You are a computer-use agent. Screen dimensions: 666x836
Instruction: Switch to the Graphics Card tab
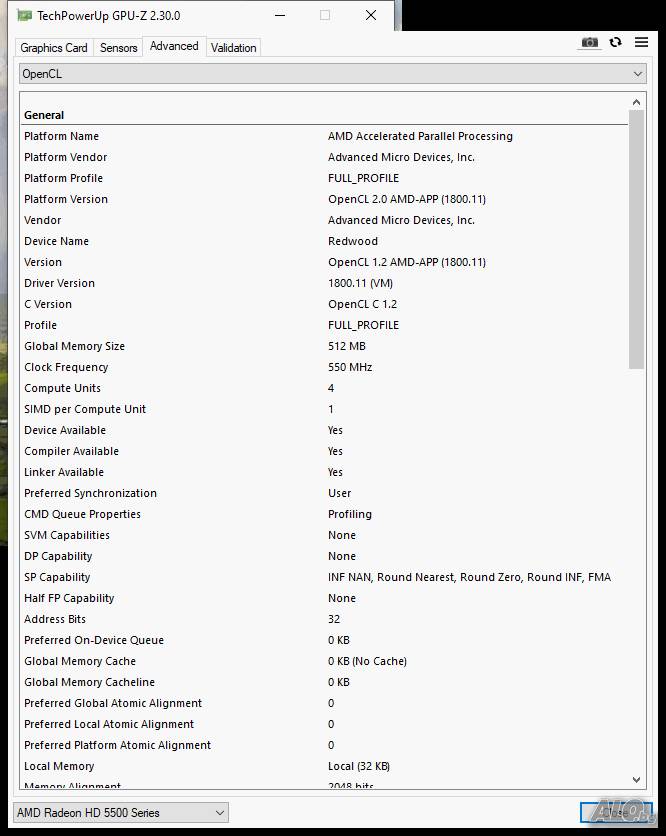click(x=54, y=47)
